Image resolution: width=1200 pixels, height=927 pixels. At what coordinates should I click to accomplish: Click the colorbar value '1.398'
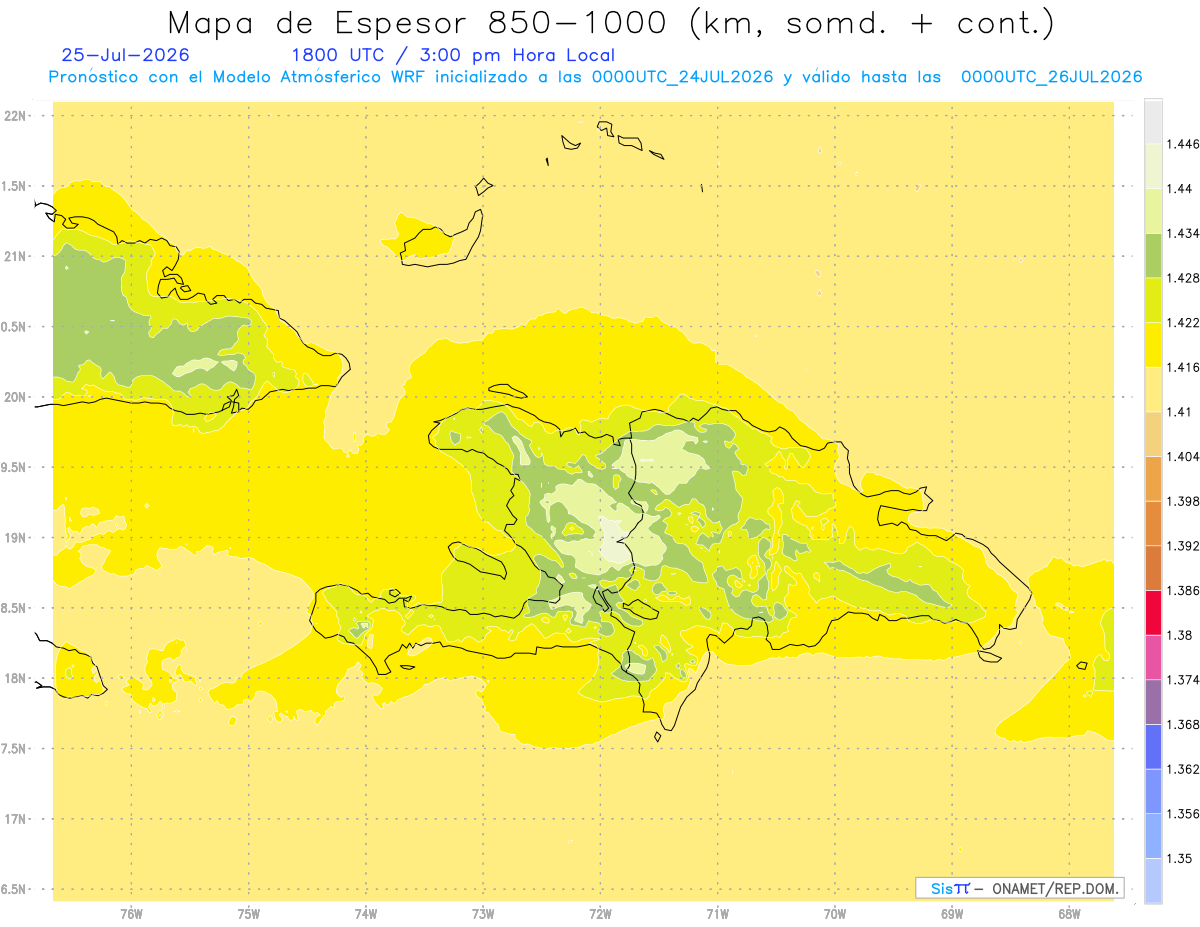point(1183,501)
